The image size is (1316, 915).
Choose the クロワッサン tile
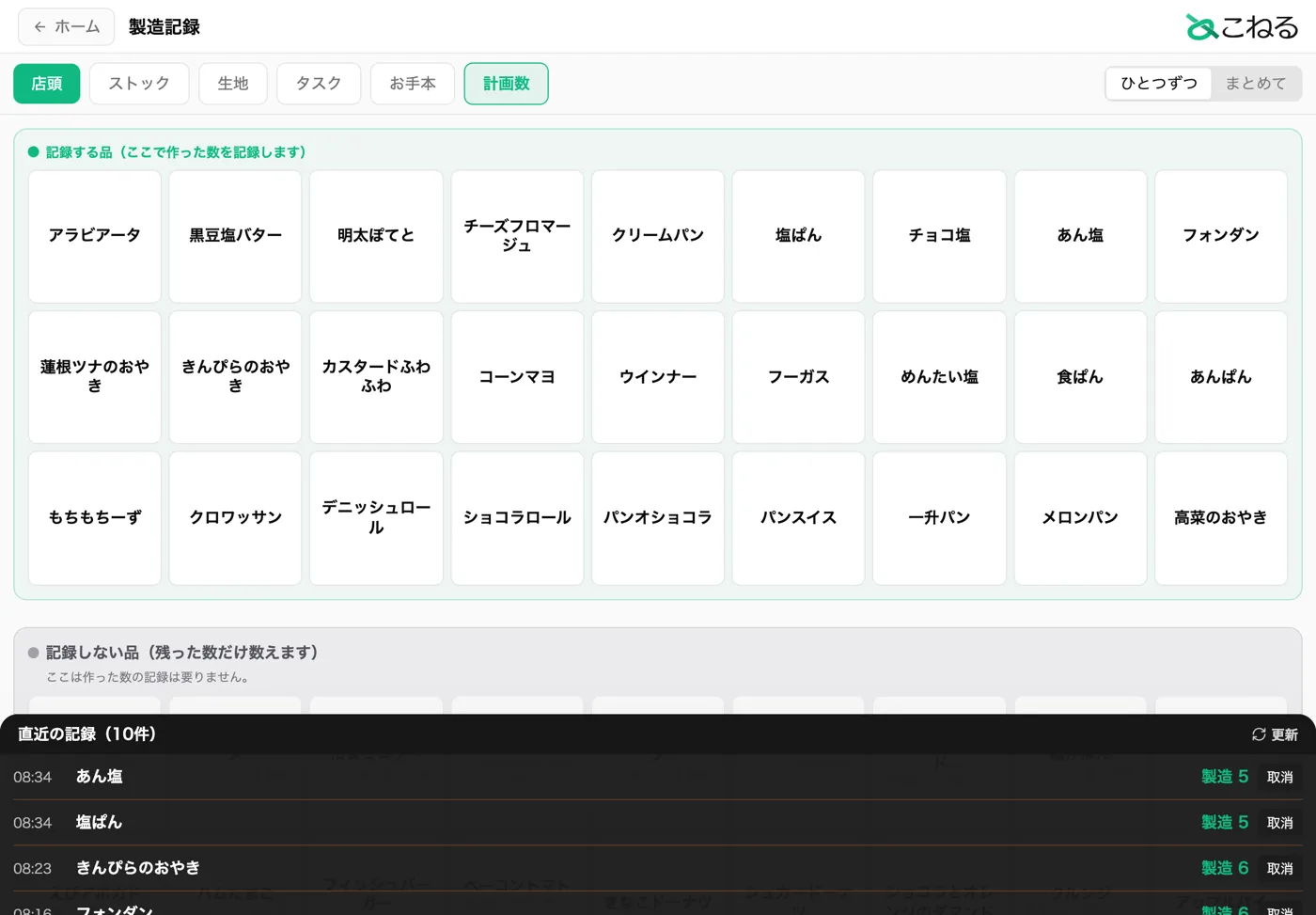(x=236, y=518)
